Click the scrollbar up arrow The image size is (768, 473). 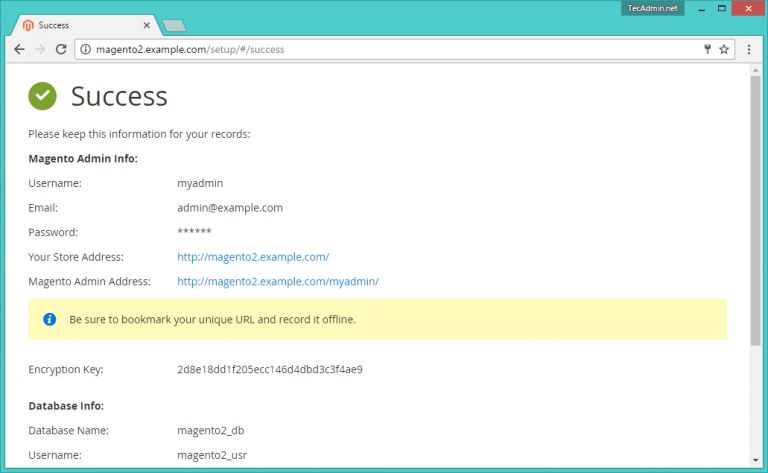756,68
